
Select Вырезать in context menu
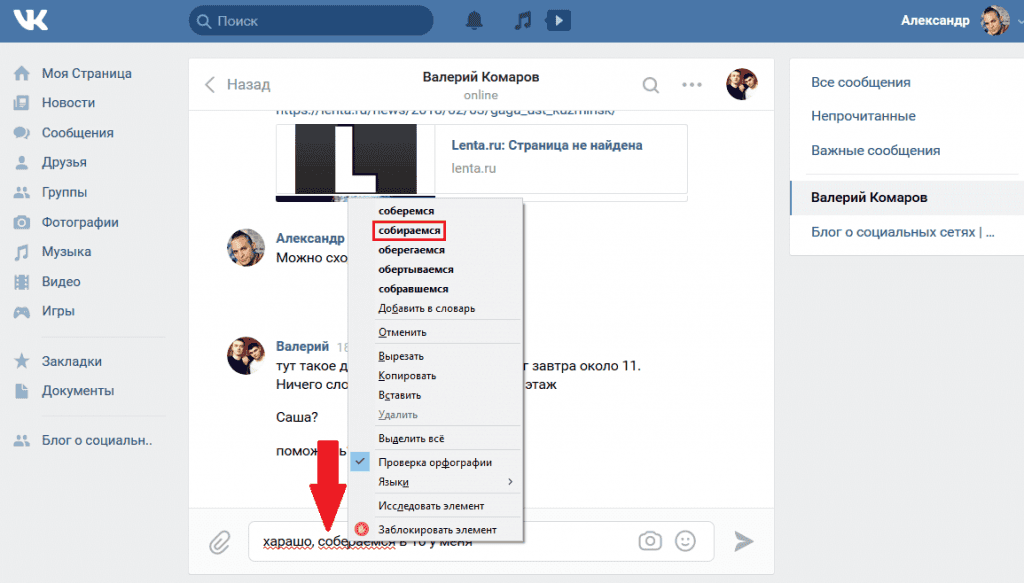tap(401, 356)
